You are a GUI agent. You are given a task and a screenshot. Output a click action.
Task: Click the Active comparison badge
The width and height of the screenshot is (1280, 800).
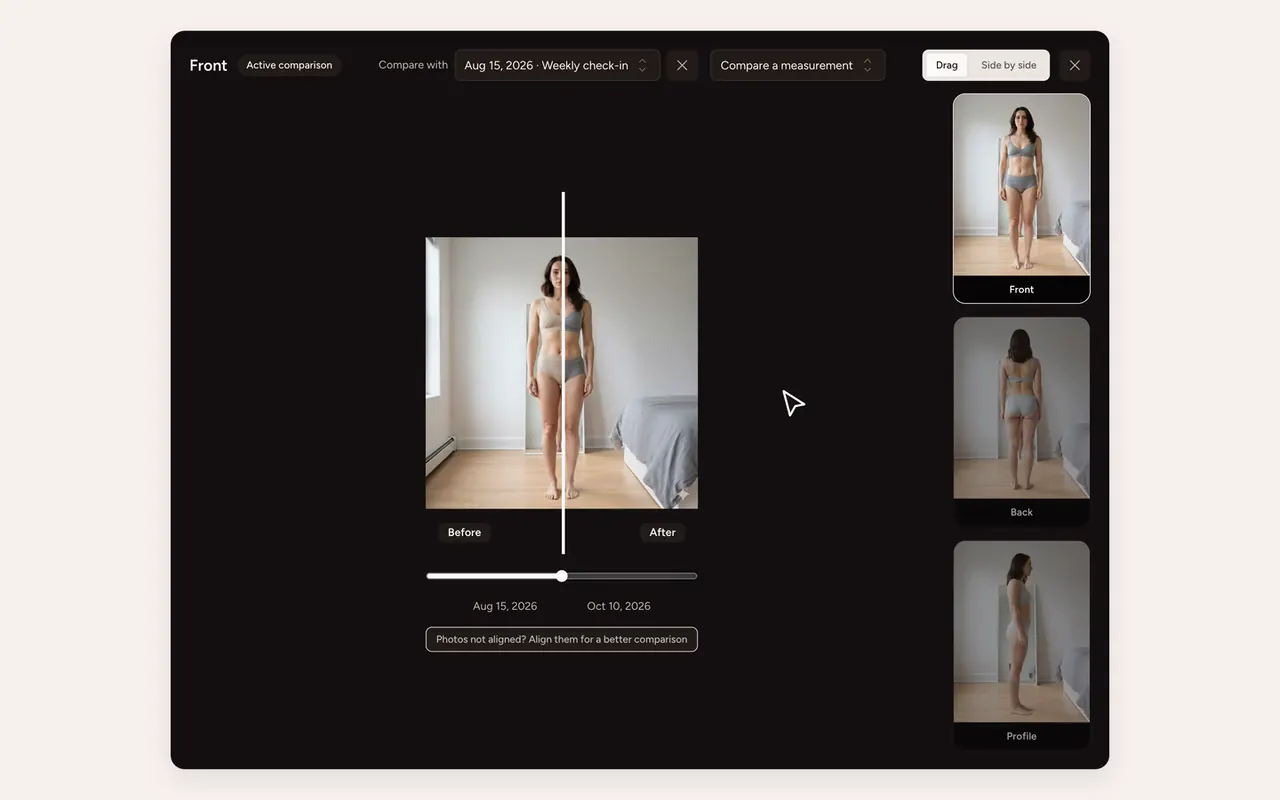click(289, 65)
